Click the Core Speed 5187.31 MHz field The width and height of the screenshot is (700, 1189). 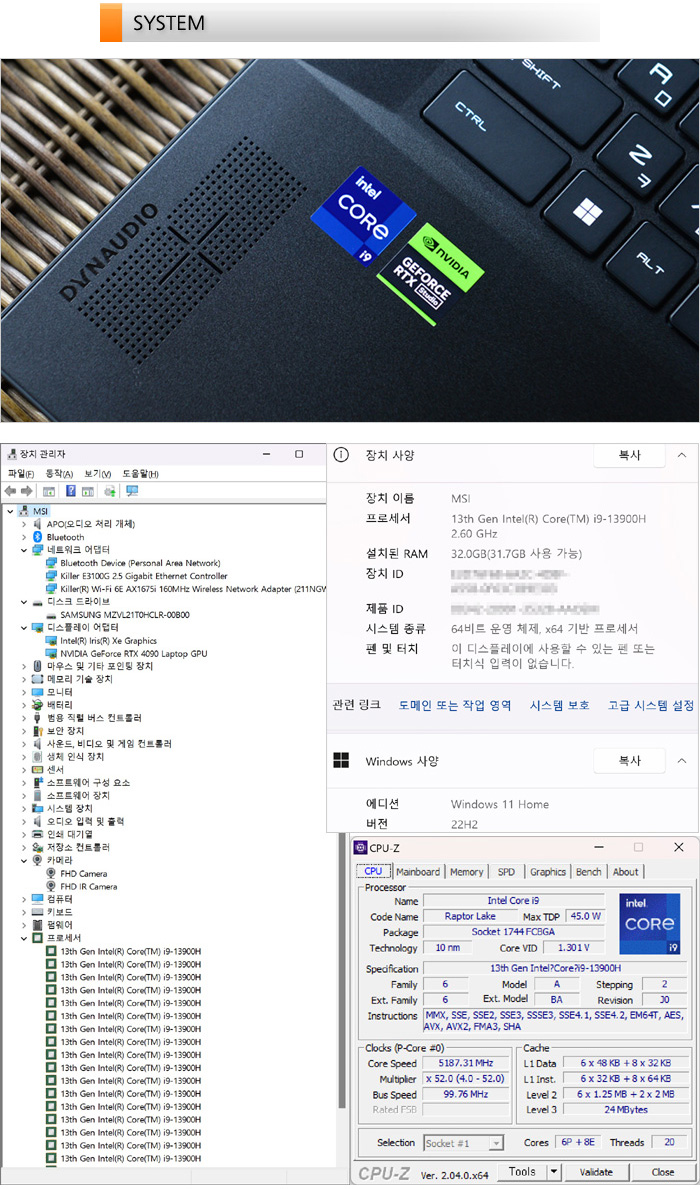(466, 1063)
